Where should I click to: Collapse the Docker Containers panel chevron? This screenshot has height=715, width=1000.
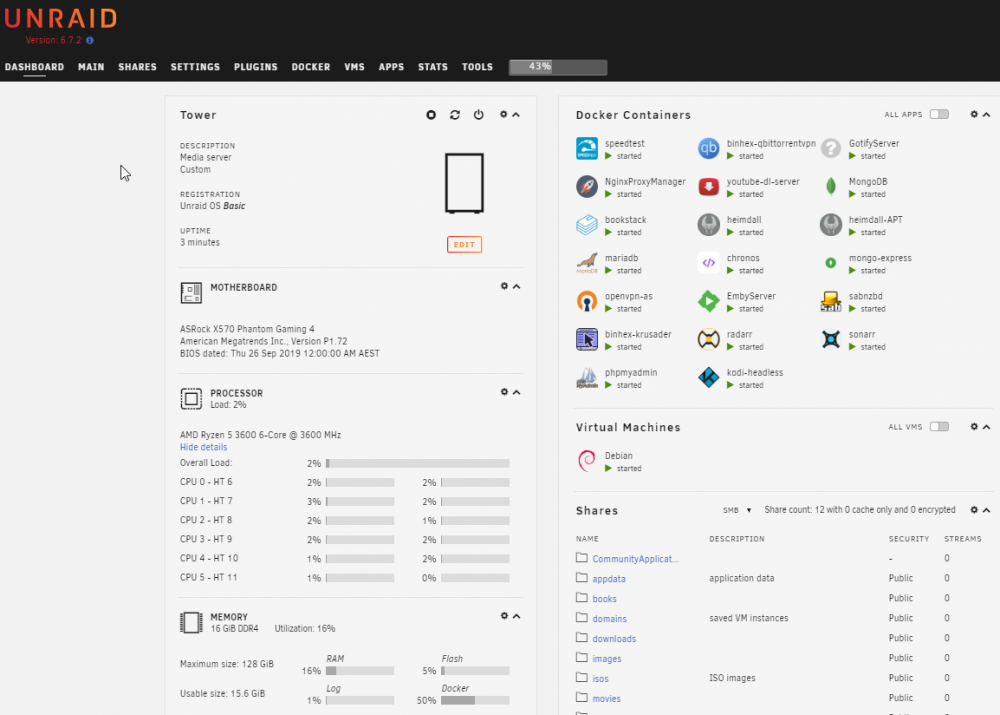[x=987, y=115]
